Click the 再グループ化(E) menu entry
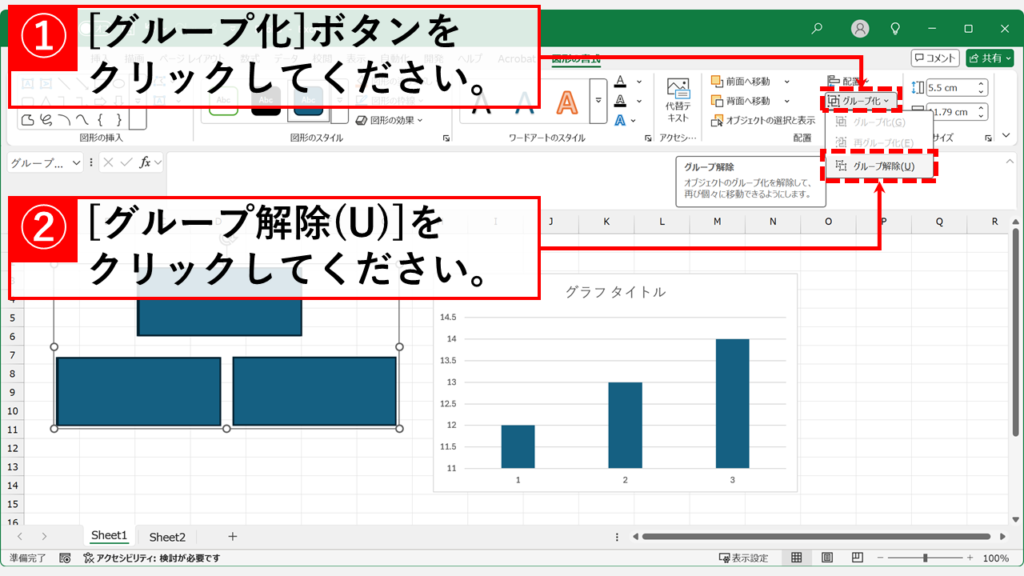 879,142
